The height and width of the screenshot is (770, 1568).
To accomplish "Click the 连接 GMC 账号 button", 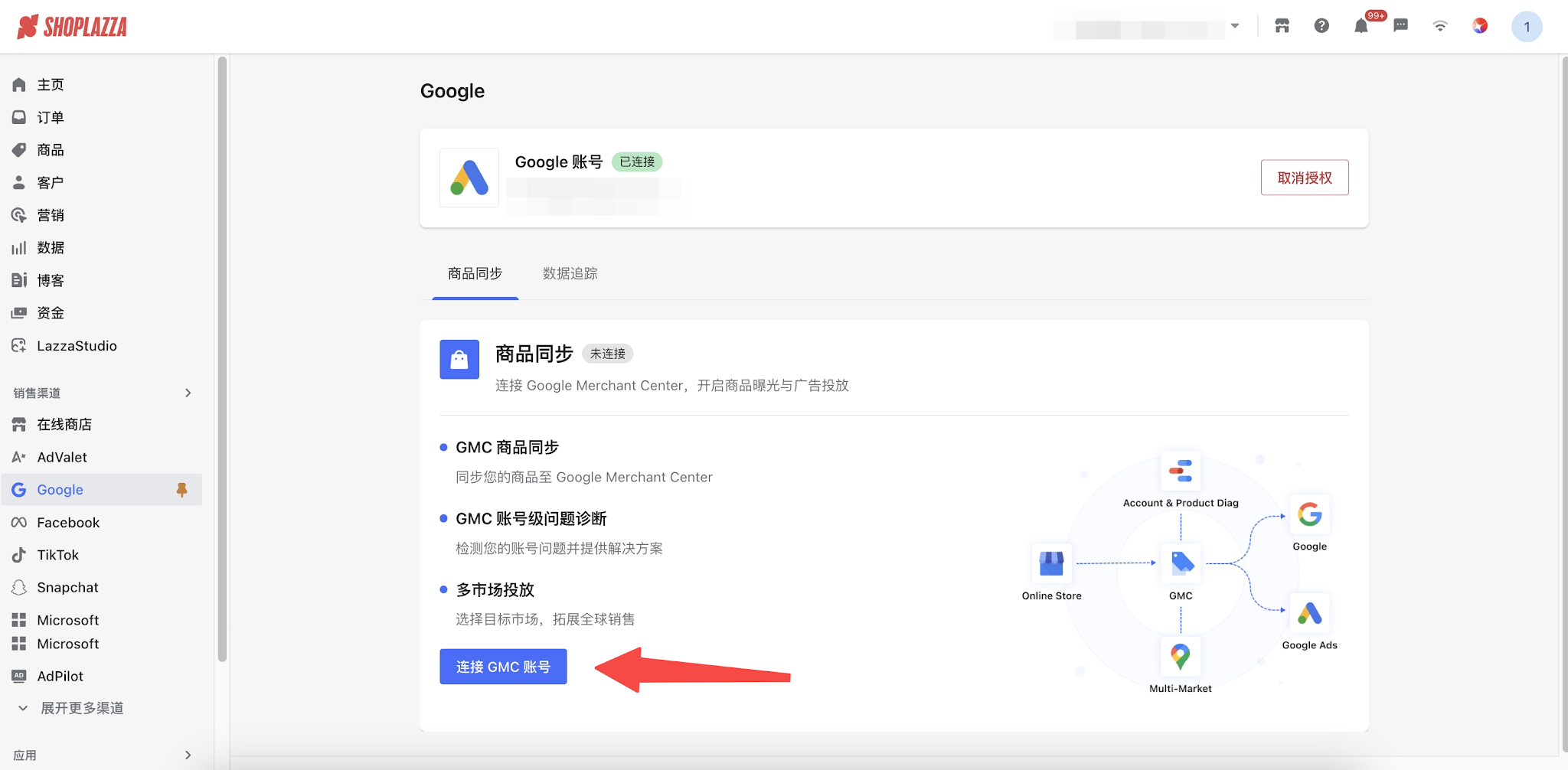I will 503,667.
